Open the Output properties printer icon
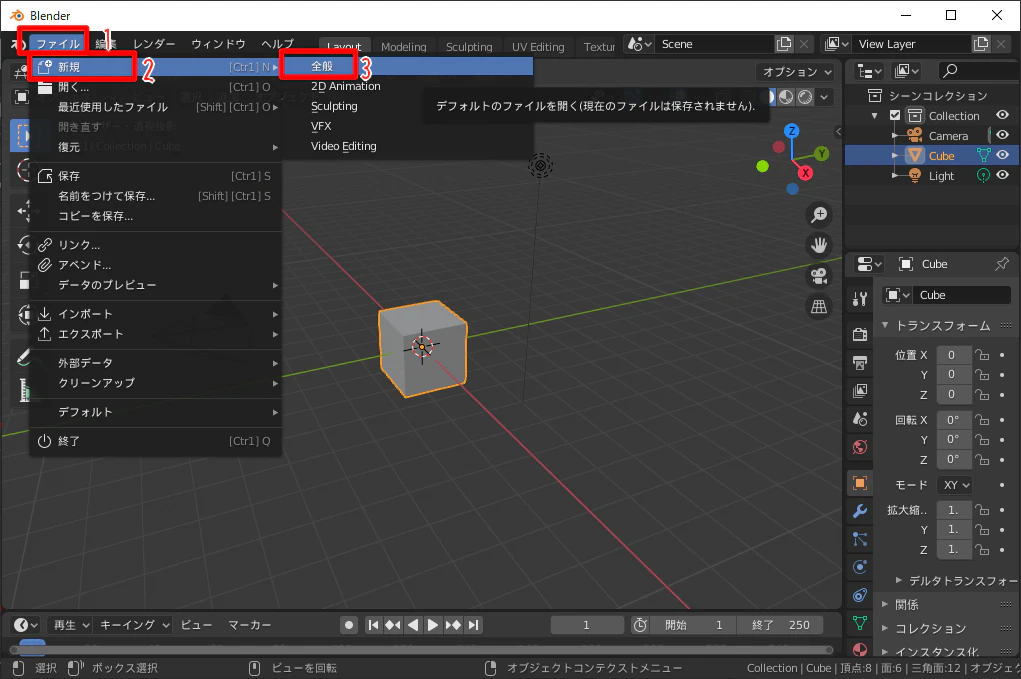 860,363
